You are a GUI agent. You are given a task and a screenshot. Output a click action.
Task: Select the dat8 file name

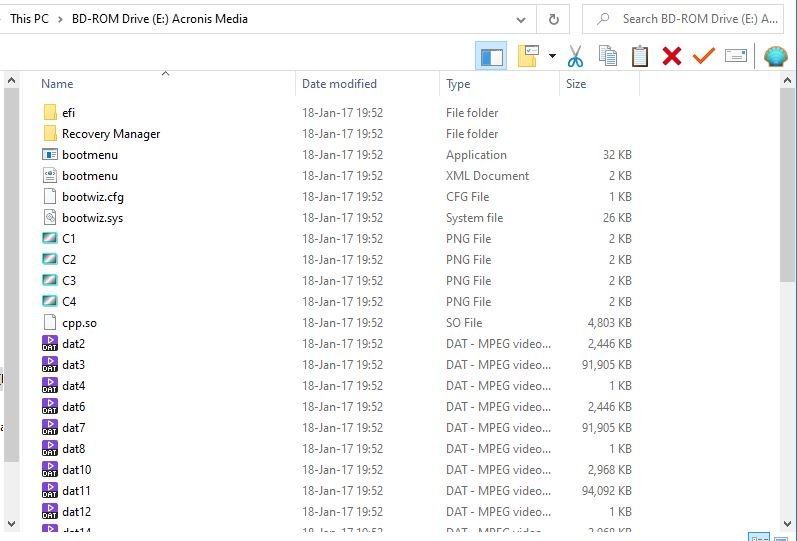point(74,448)
